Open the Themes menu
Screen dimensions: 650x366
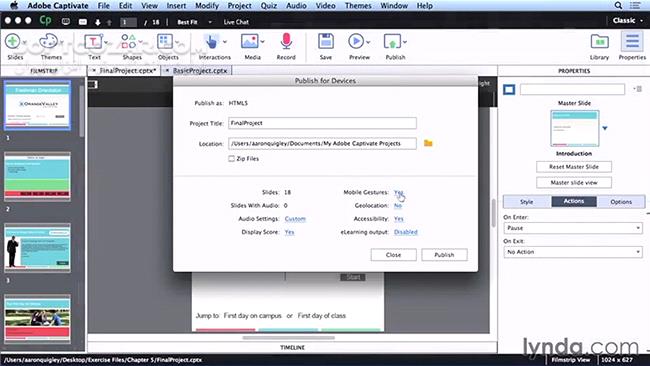[358, 5]
